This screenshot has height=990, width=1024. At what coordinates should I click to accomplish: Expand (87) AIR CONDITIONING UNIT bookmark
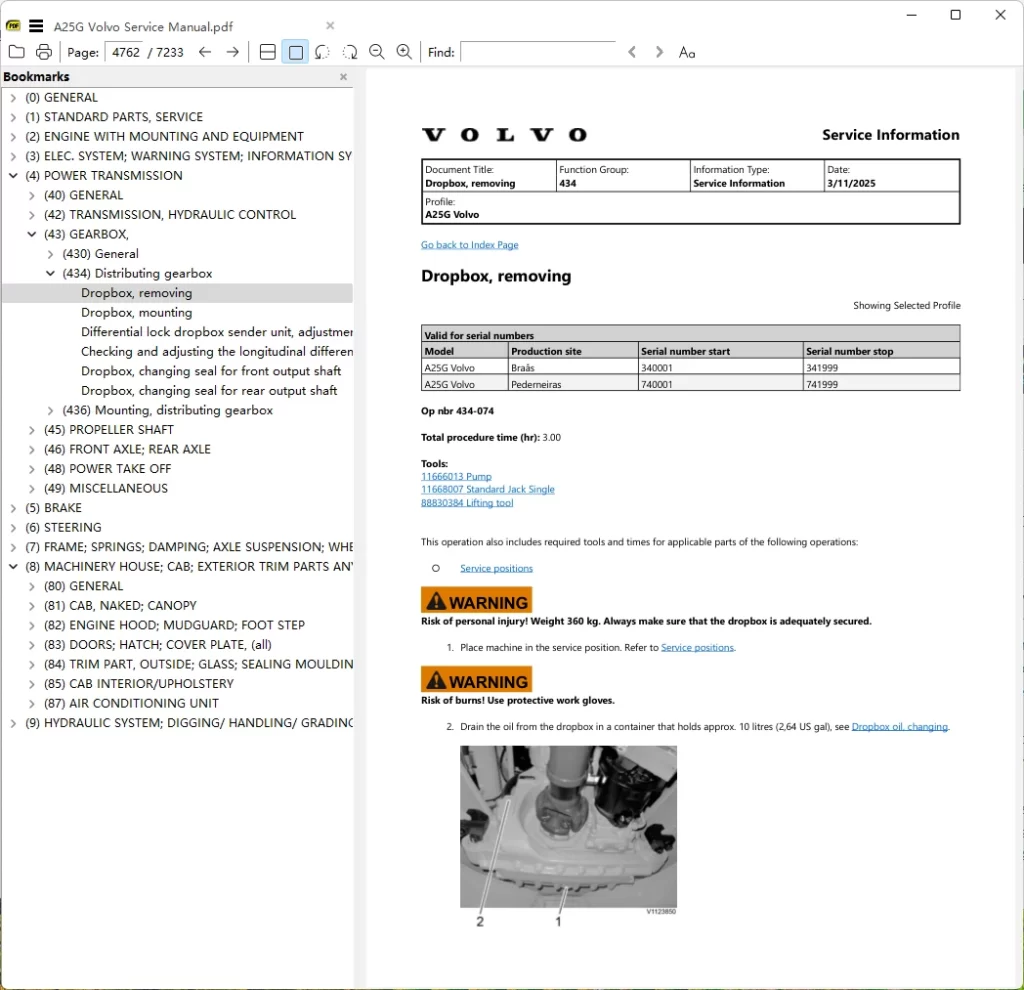tap(31, 704)
